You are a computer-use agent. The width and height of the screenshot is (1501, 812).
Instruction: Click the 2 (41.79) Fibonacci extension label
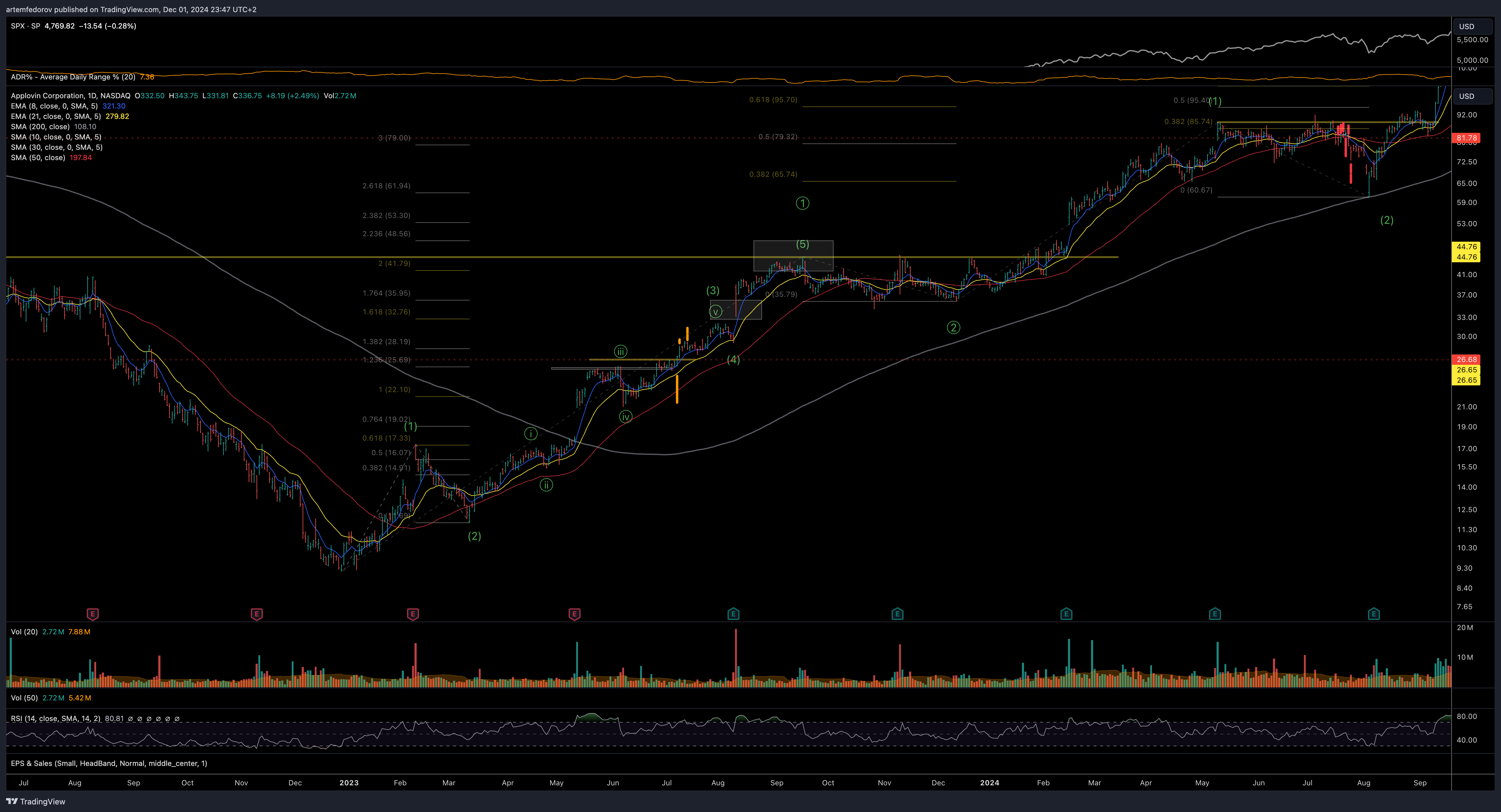[x=395, y=263]
